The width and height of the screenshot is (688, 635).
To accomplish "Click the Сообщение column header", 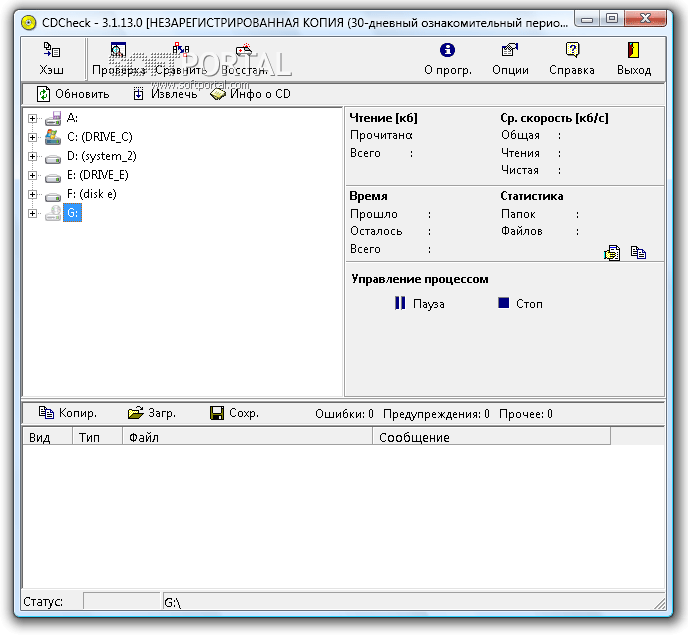I will click(414, 437).
